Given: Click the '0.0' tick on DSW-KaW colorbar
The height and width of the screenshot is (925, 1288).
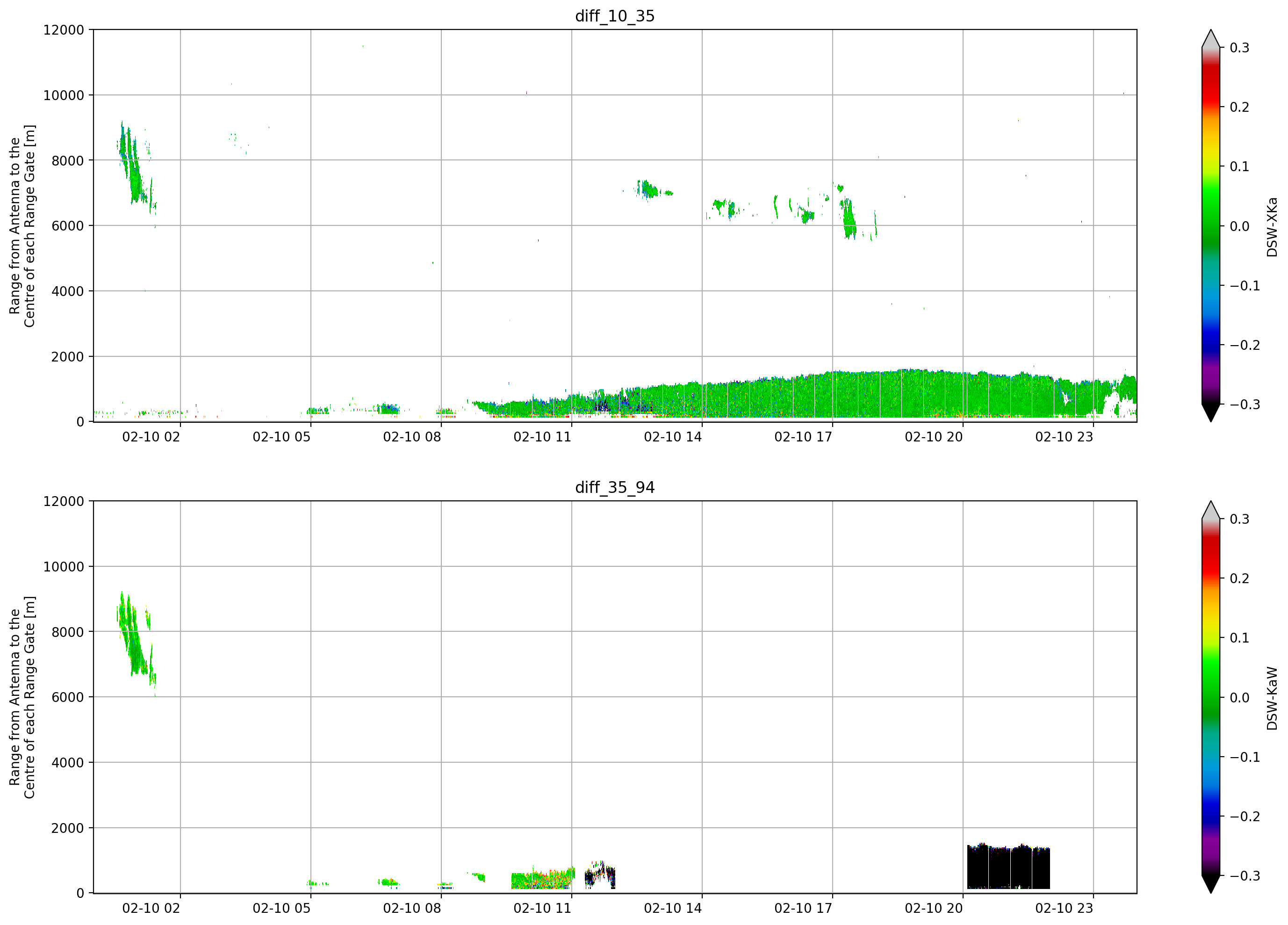Looking at the screenshot, I should click(1239, 698).
